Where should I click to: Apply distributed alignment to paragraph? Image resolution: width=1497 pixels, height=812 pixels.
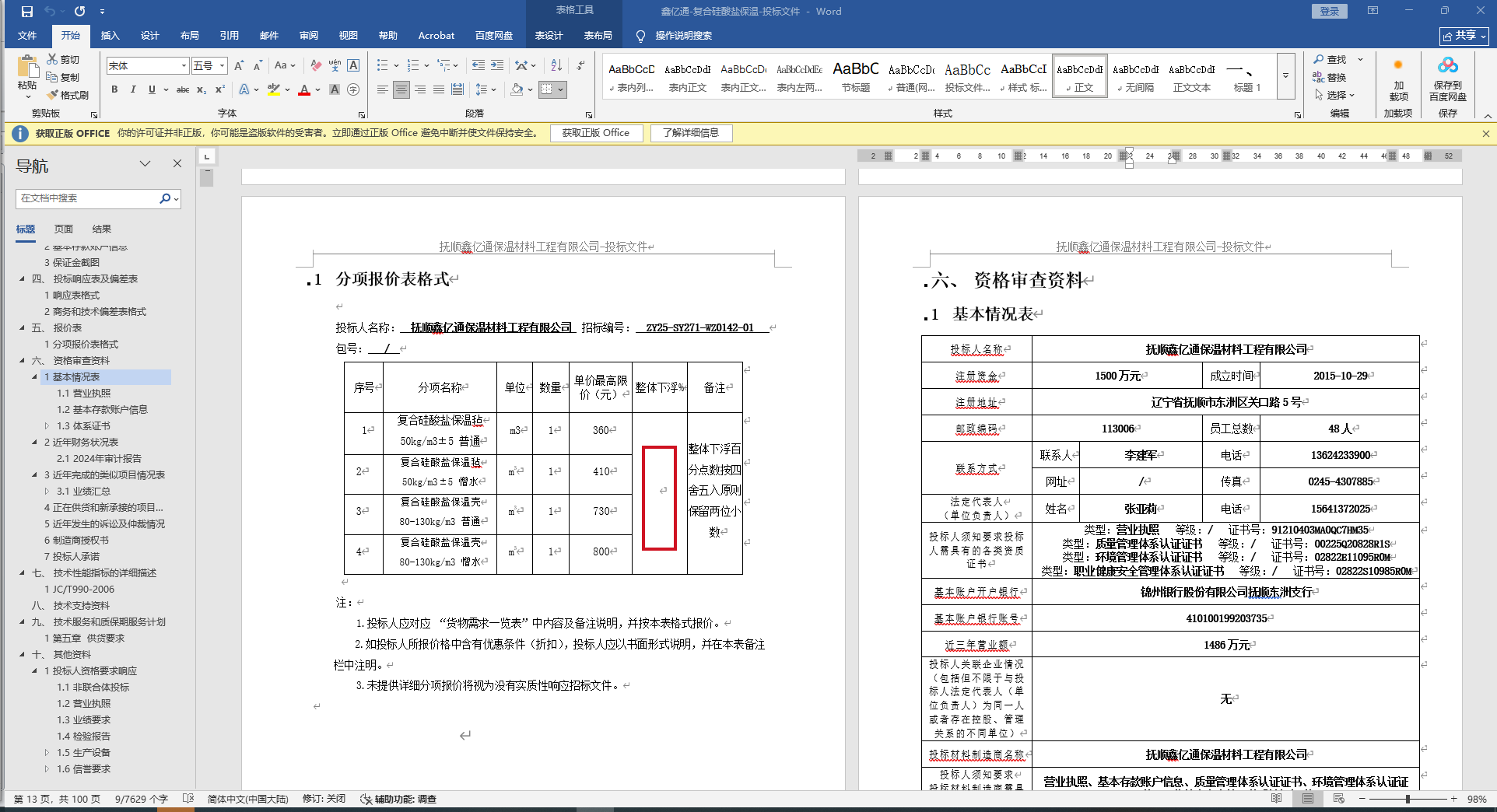click(458, 89)
